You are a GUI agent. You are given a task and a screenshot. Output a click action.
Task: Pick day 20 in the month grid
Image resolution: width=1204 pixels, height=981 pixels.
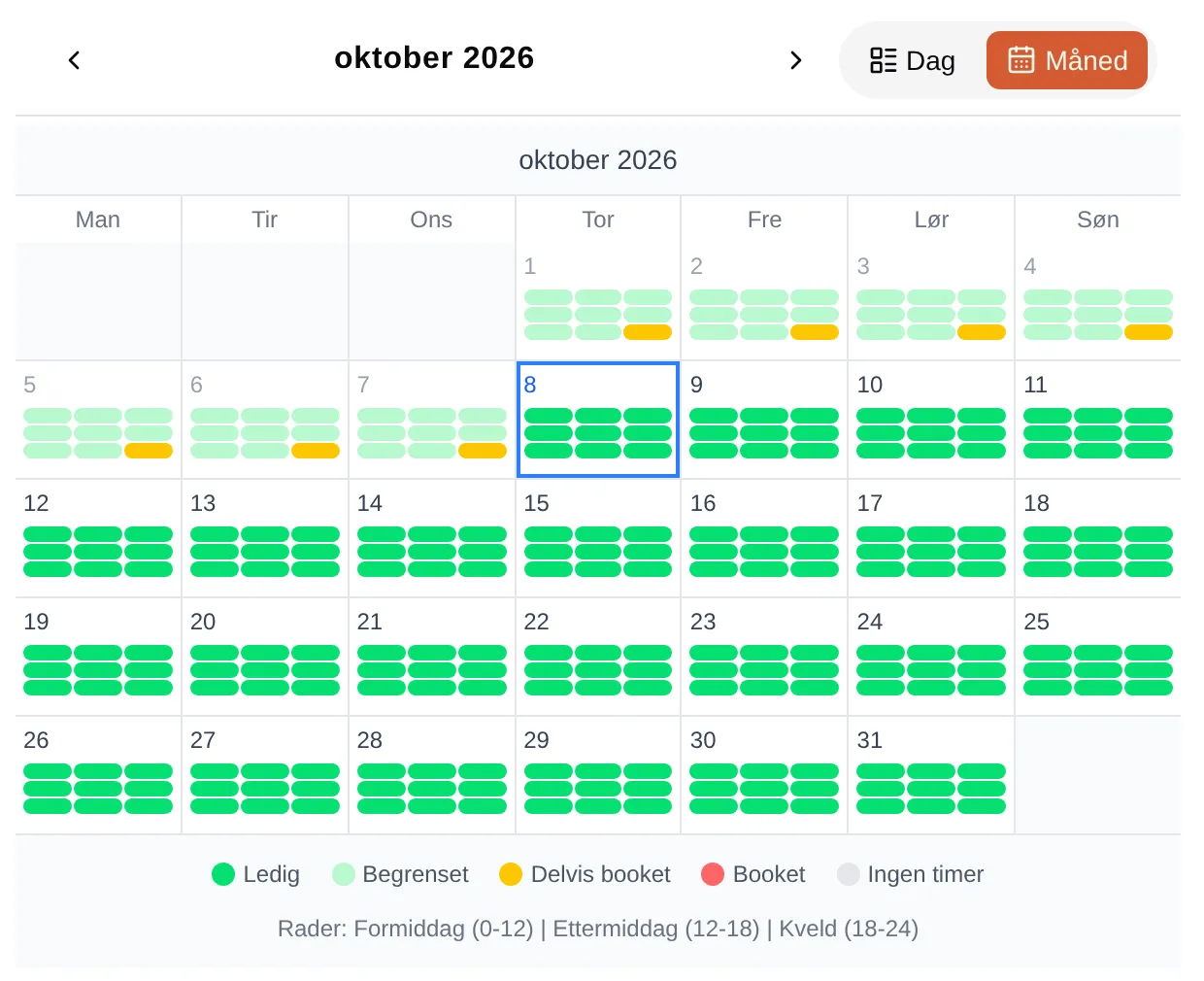(265, 657)
